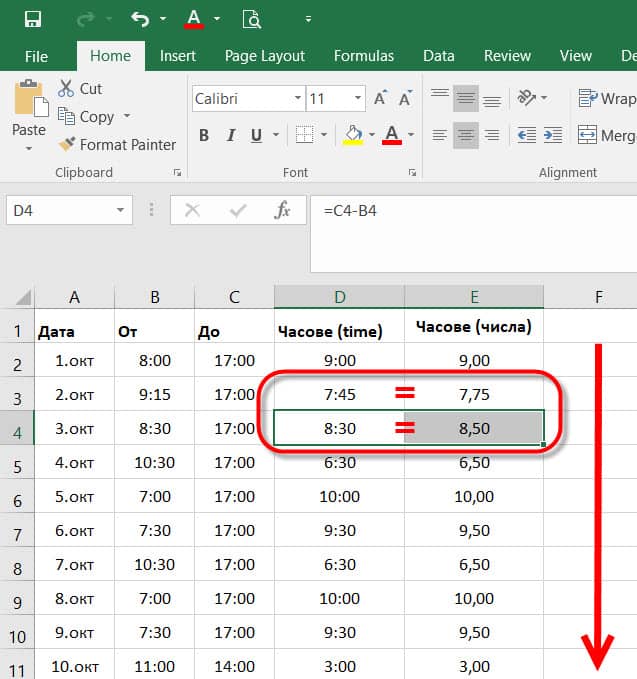Screen dimensions: 637x679
Task: Click the Insert Function fx icon
Action: tap(282, 210)
